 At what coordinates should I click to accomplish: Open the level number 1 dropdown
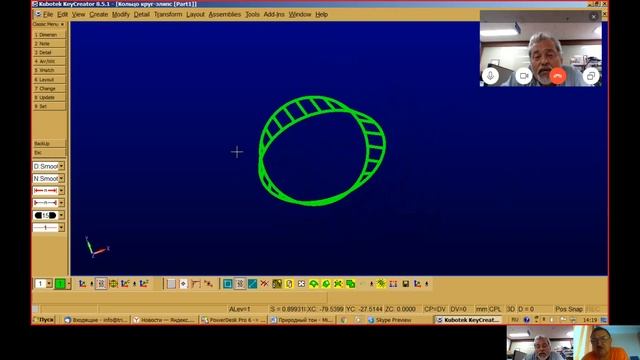49,284
